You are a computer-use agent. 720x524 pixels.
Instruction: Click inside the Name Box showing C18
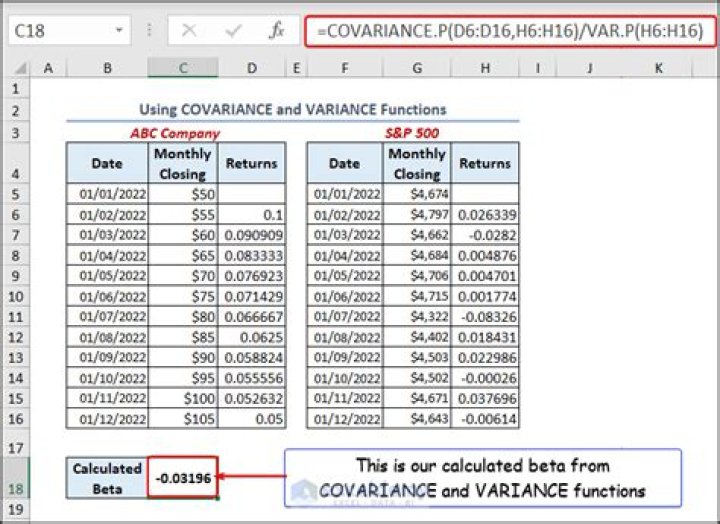pos(55,31)
